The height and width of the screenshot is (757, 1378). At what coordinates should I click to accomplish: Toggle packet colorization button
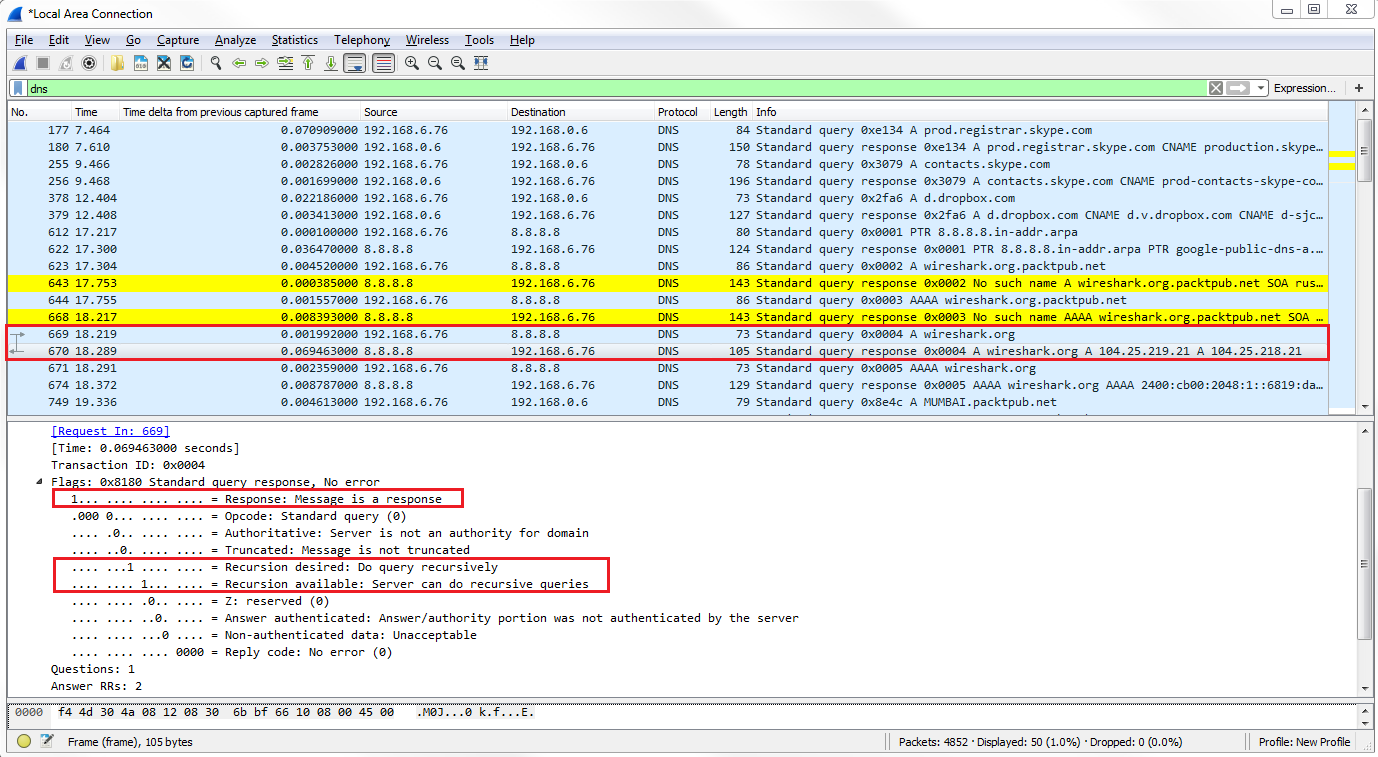383,63
